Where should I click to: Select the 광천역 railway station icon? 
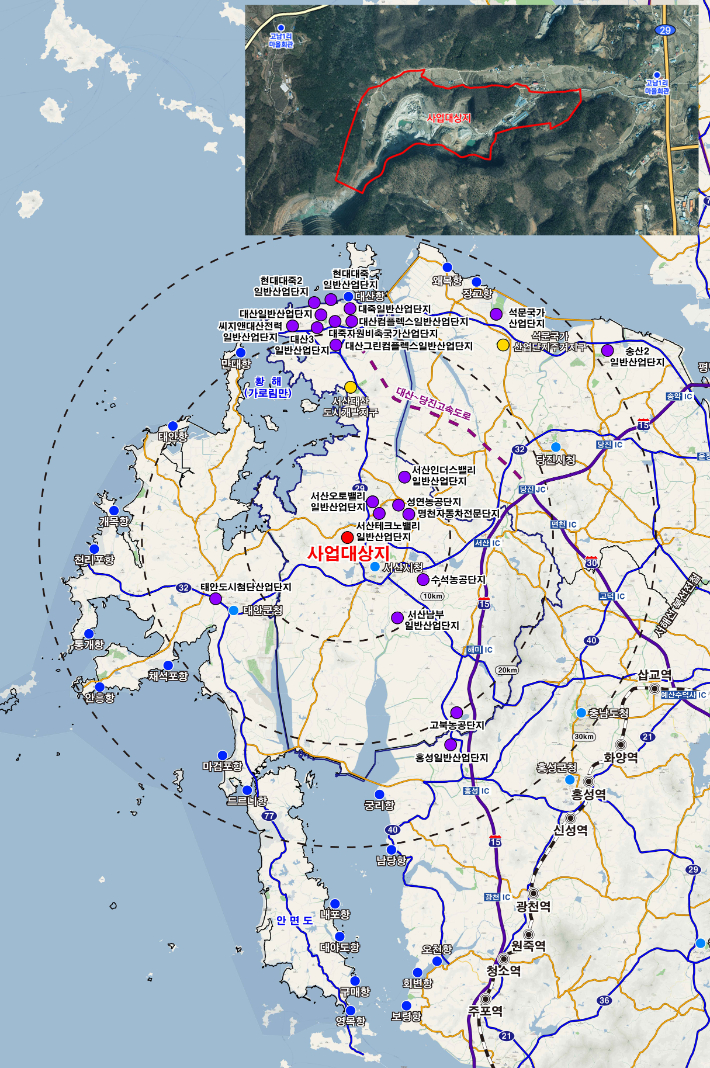coord(534,893)
